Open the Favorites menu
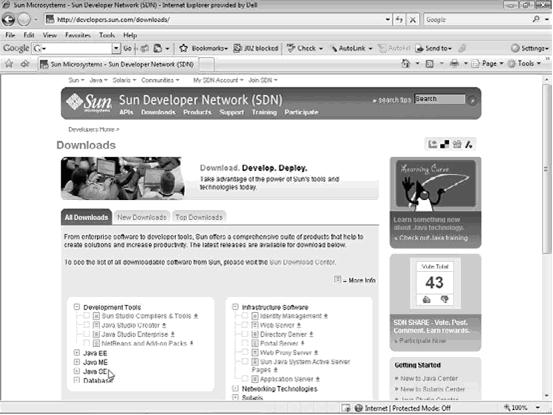The width and height of the screenshot is (553, 415). (x=78, y=35)
